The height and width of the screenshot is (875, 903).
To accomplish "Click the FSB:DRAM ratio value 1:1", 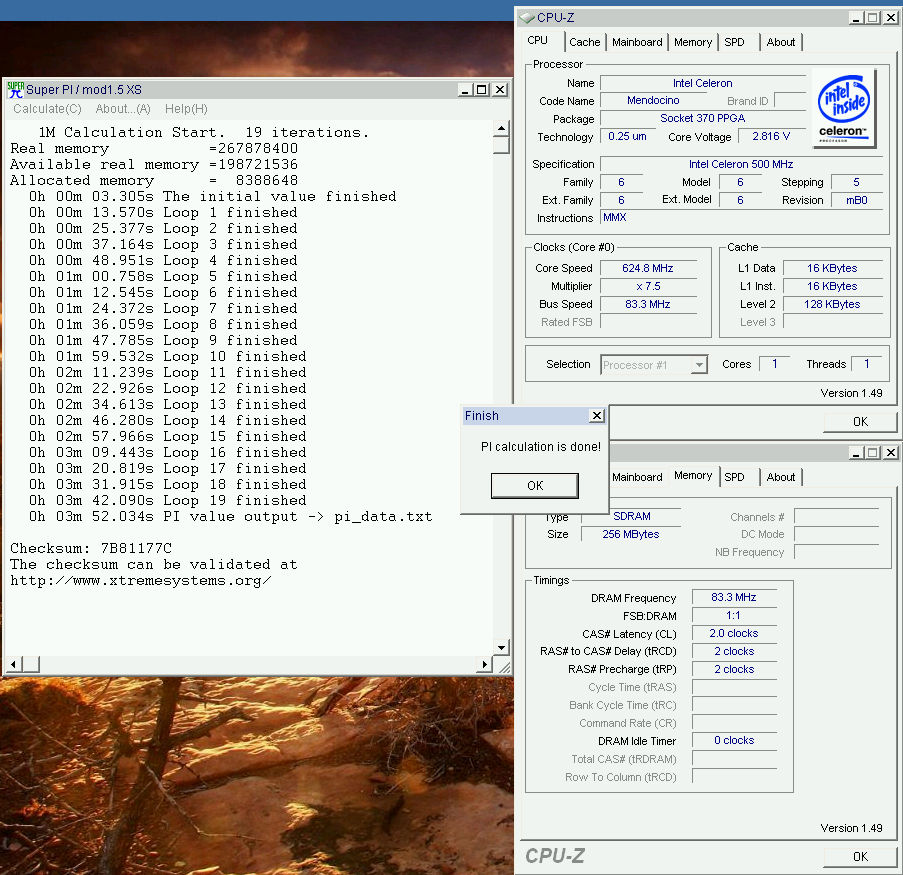I will click(734, 615).
